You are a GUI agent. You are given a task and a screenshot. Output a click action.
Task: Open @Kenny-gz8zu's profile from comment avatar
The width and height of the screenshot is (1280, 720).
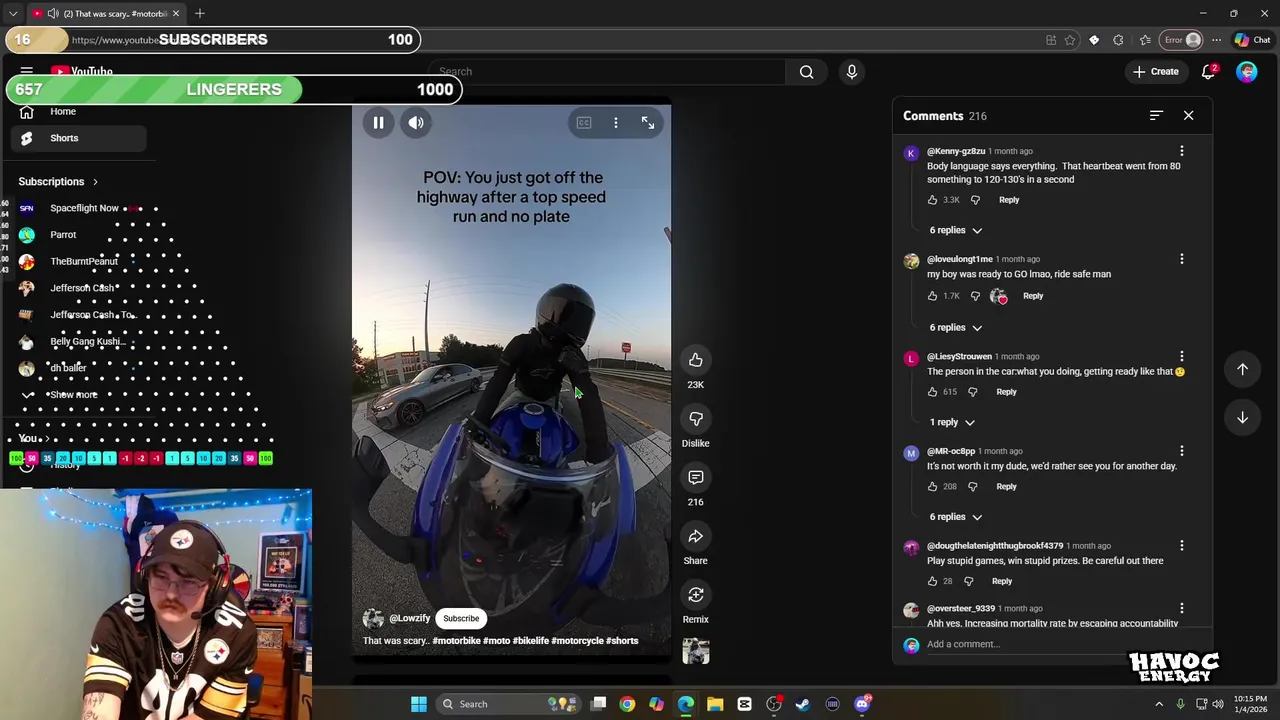[x=911, y=154]
